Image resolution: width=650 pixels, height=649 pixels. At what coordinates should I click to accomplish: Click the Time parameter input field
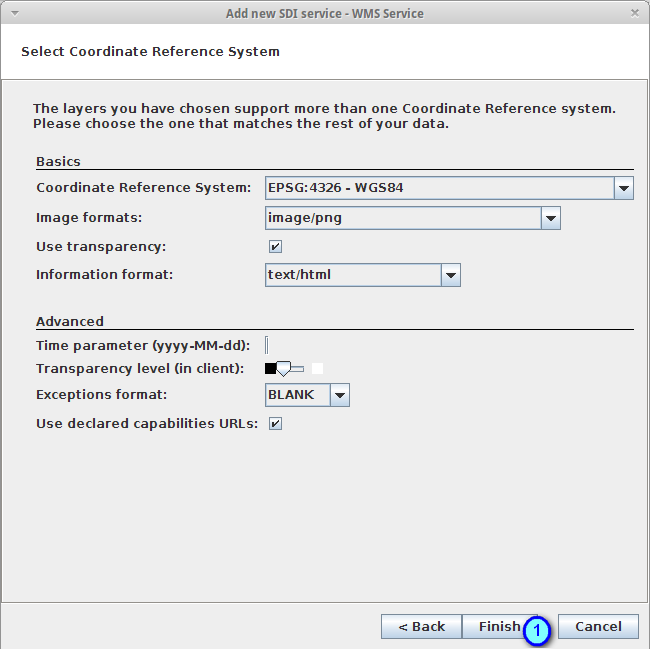point(267,346)
